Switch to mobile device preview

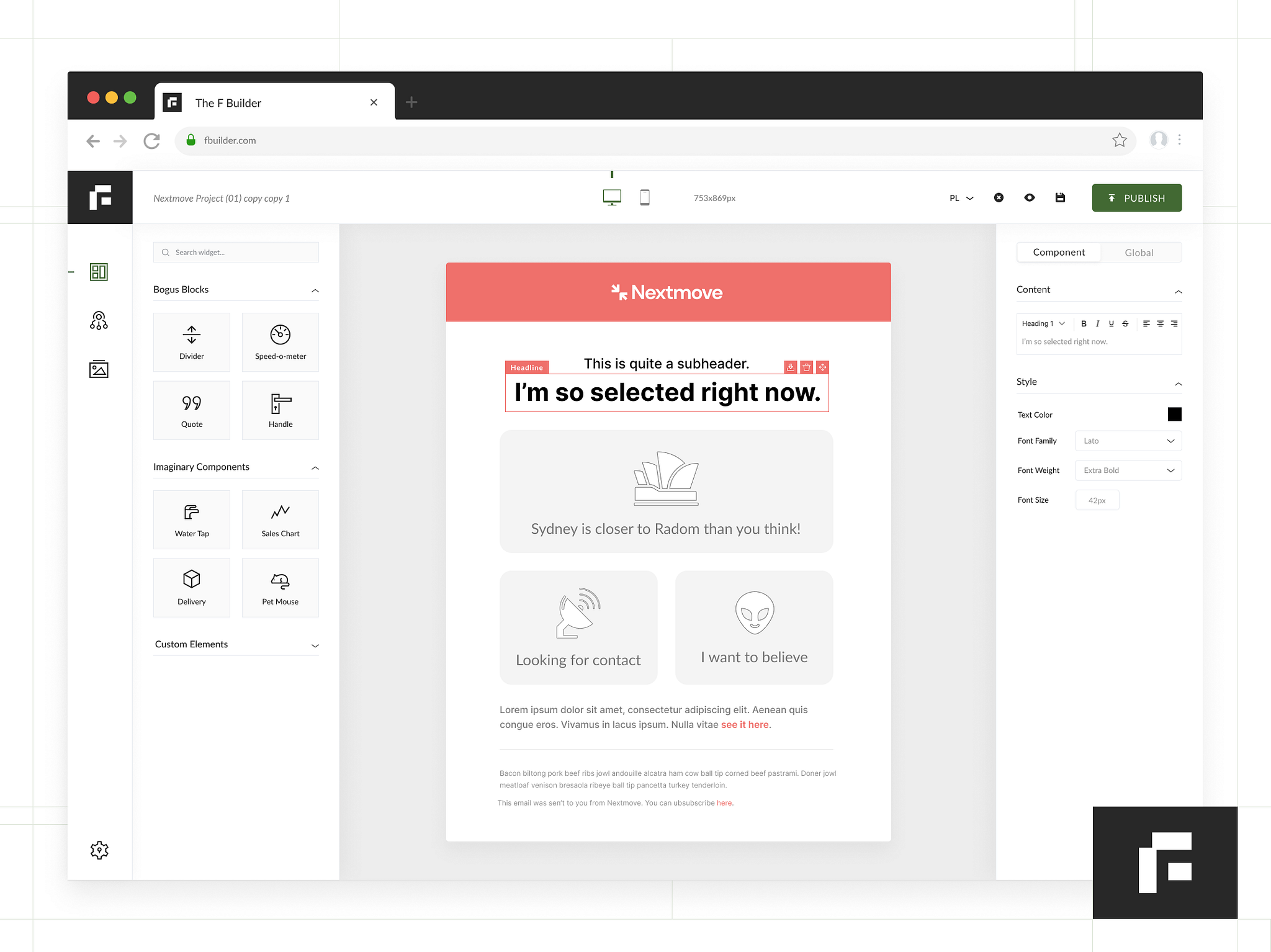644,198
